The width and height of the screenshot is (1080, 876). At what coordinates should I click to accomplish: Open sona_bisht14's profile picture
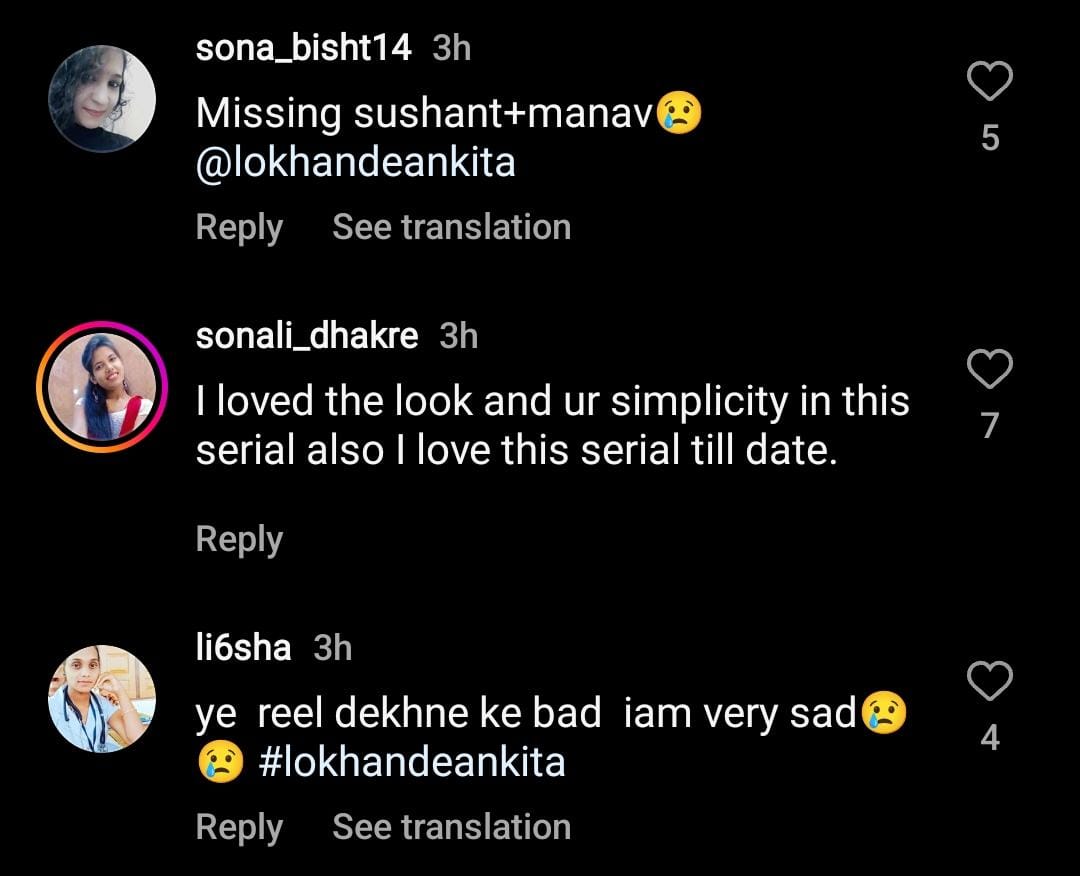pyautogui.click(x=102, y=98)
